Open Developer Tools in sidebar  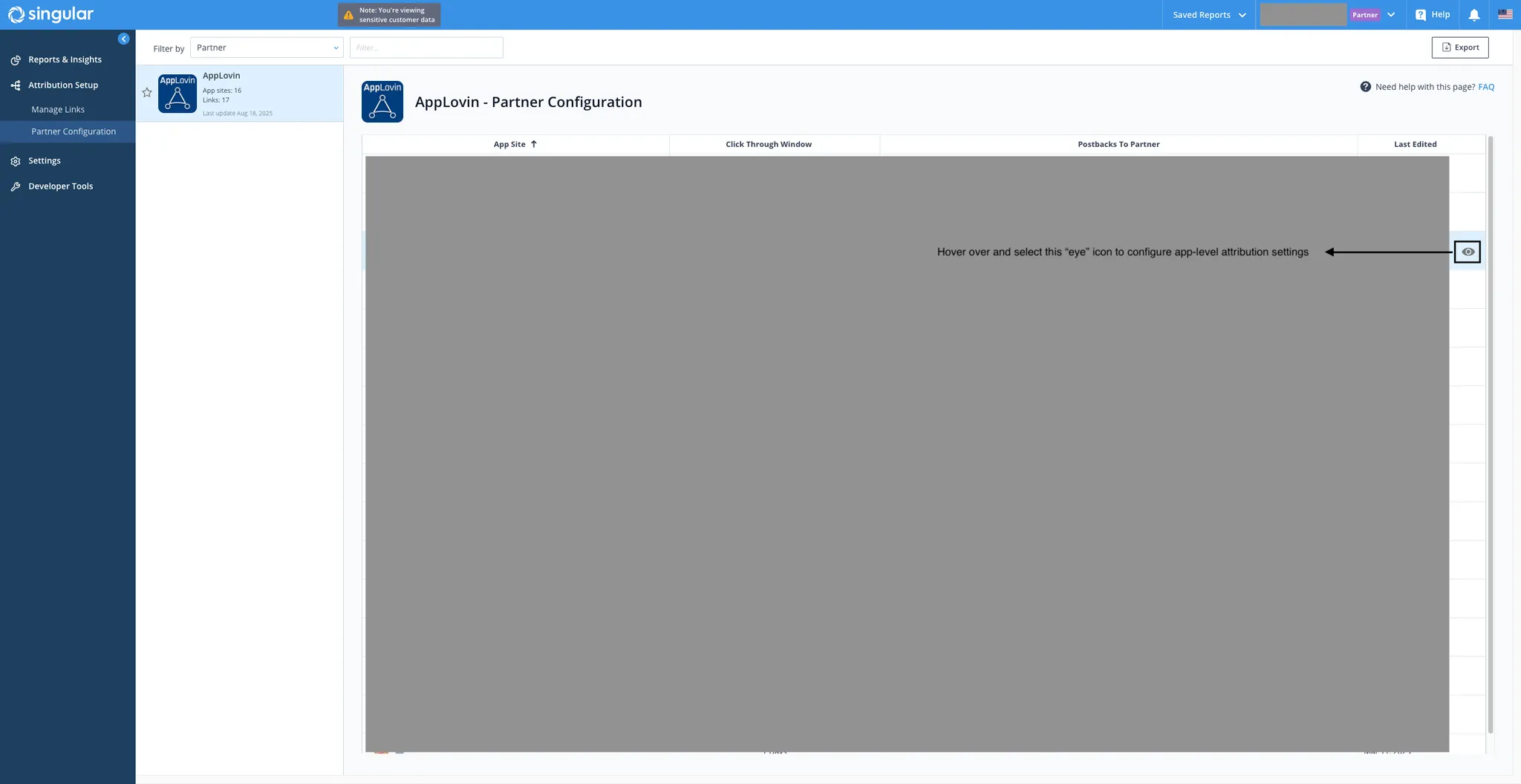coord(60,186)
